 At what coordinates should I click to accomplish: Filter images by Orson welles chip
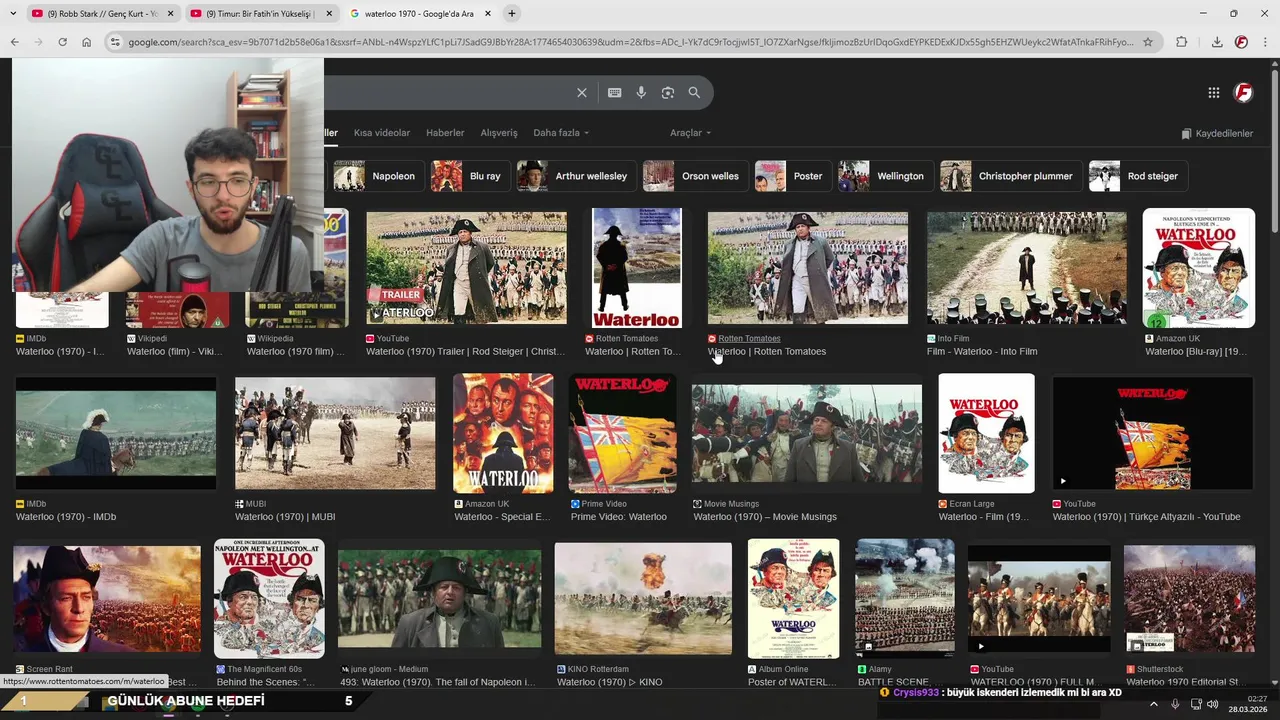[x=694, y=176]
